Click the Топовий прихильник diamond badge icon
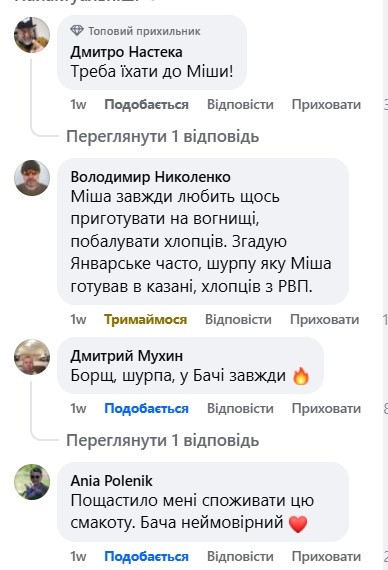 tap(77, 31)
